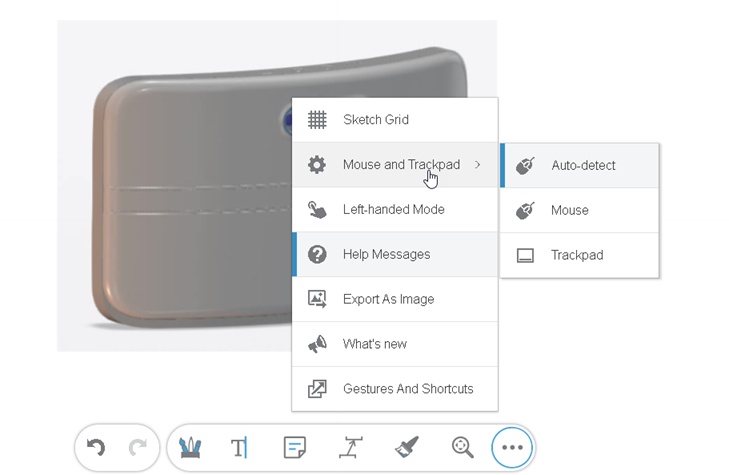Toggle Help Messages label

(386, 254)
